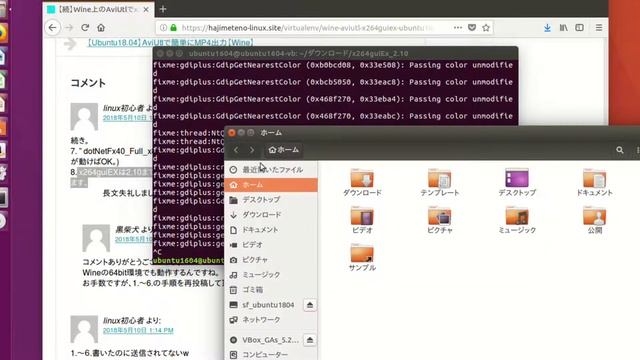The width and height of the screenshot is (640, 360).
Task: Select ダウンロード in sidebar
Action: click(x=271, y=215)
